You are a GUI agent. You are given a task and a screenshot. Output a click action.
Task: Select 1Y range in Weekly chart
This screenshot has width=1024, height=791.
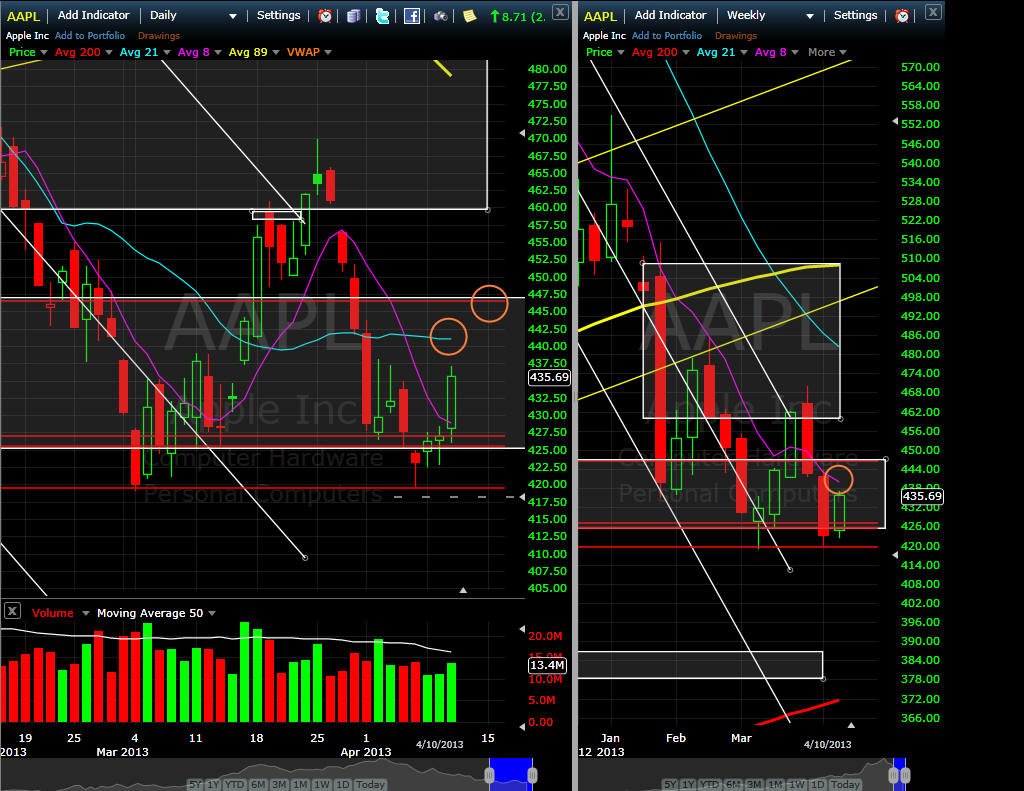688,784
